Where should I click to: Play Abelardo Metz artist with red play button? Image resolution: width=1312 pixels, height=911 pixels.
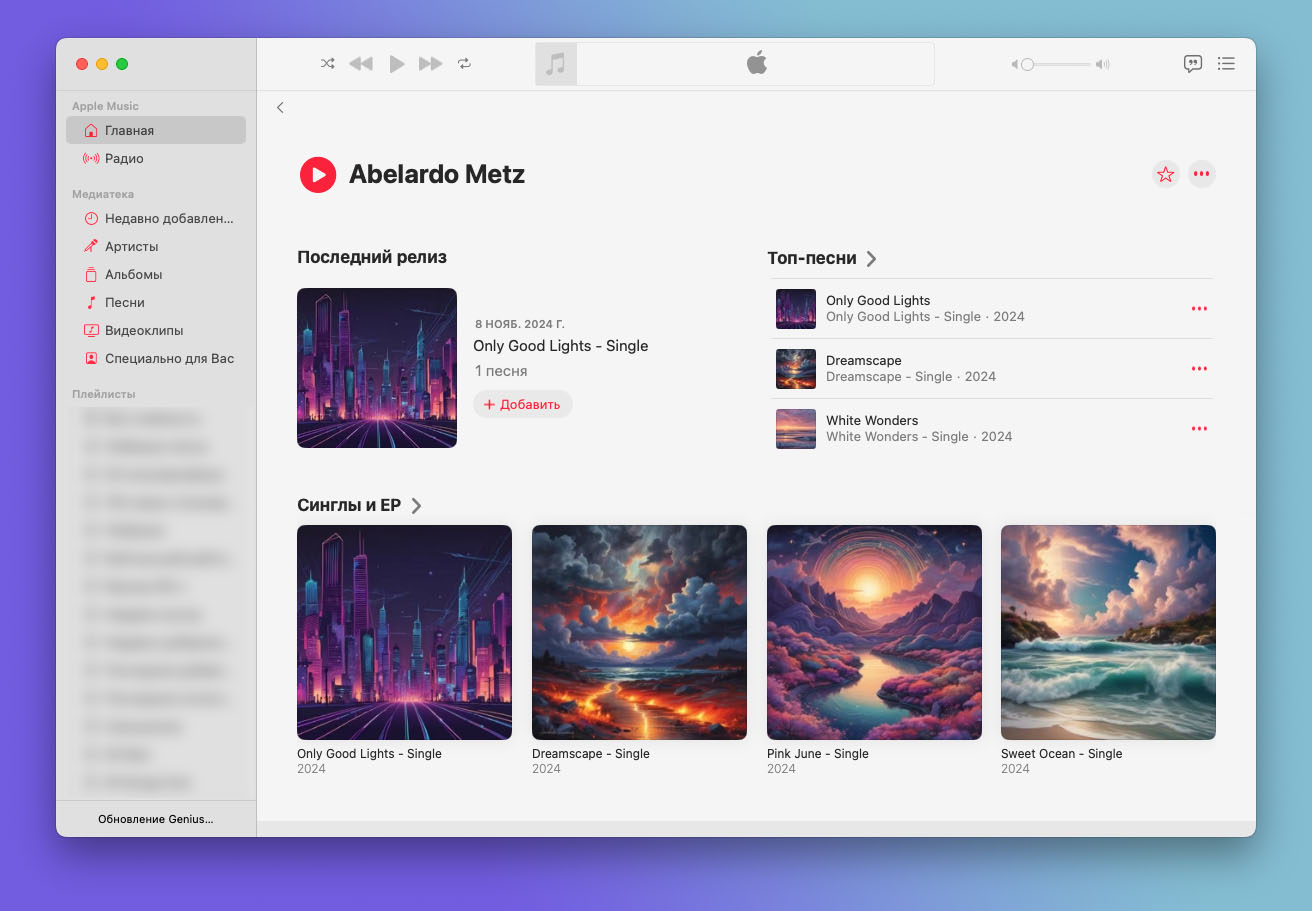[318, 175]
